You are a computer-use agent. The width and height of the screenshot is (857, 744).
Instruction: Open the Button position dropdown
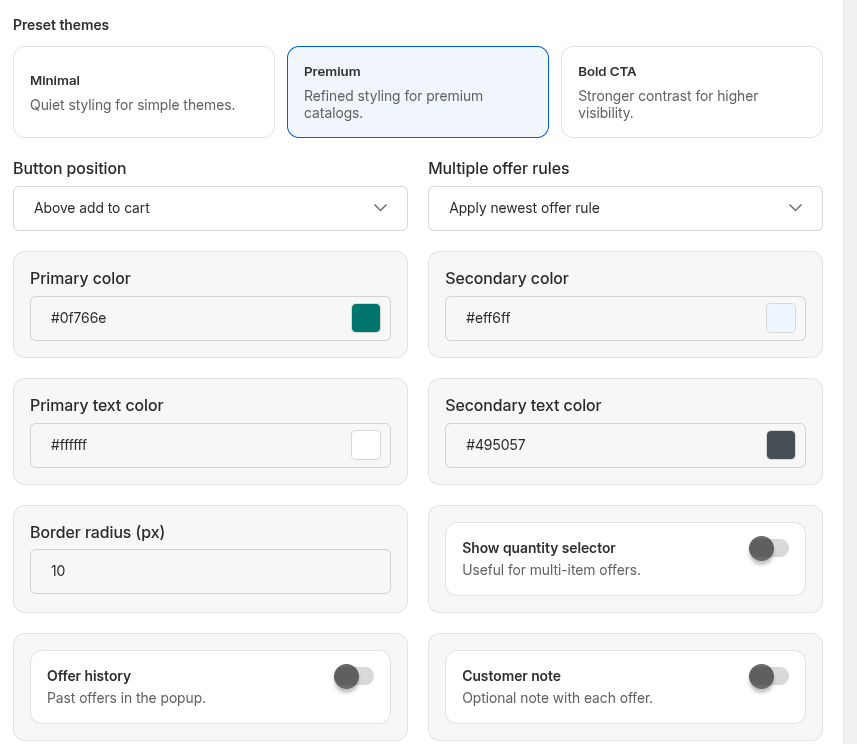click(x=210, y=208)
